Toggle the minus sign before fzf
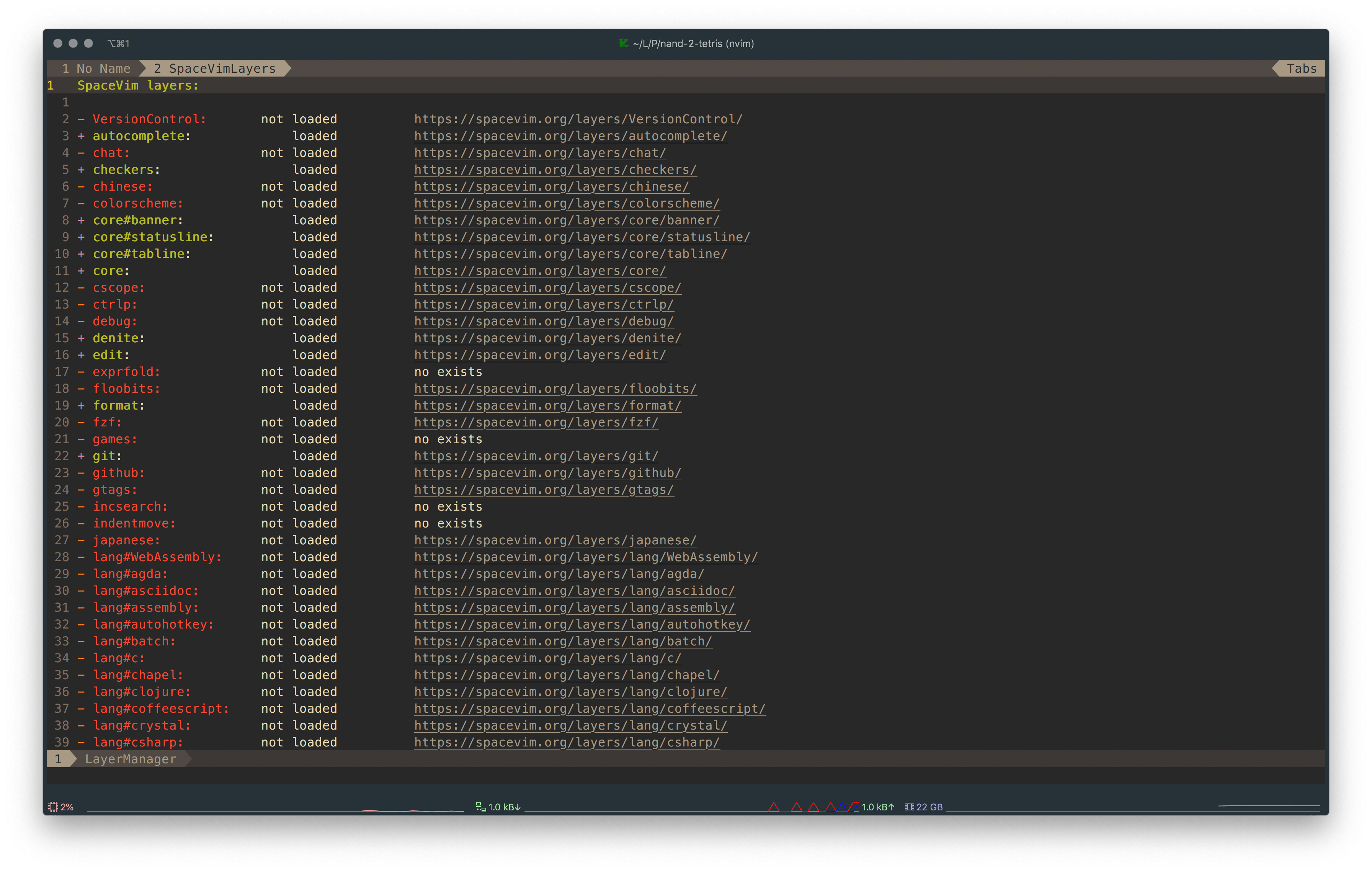 click(x=81, y=422)
